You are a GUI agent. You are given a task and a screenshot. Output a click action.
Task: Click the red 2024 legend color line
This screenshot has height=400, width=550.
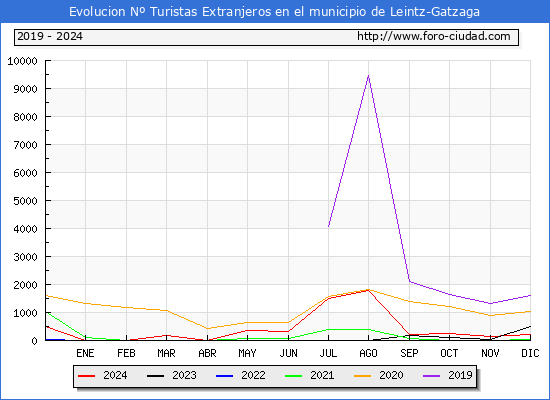click(x=86, y=376)
